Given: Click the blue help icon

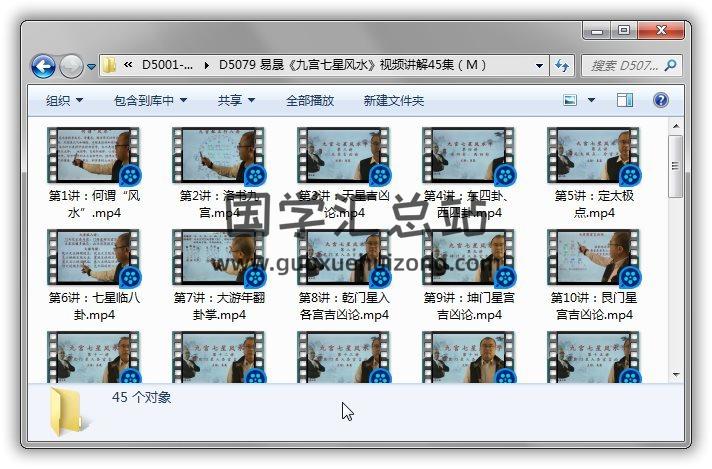Looking at the screenshot, I should 660,101.
